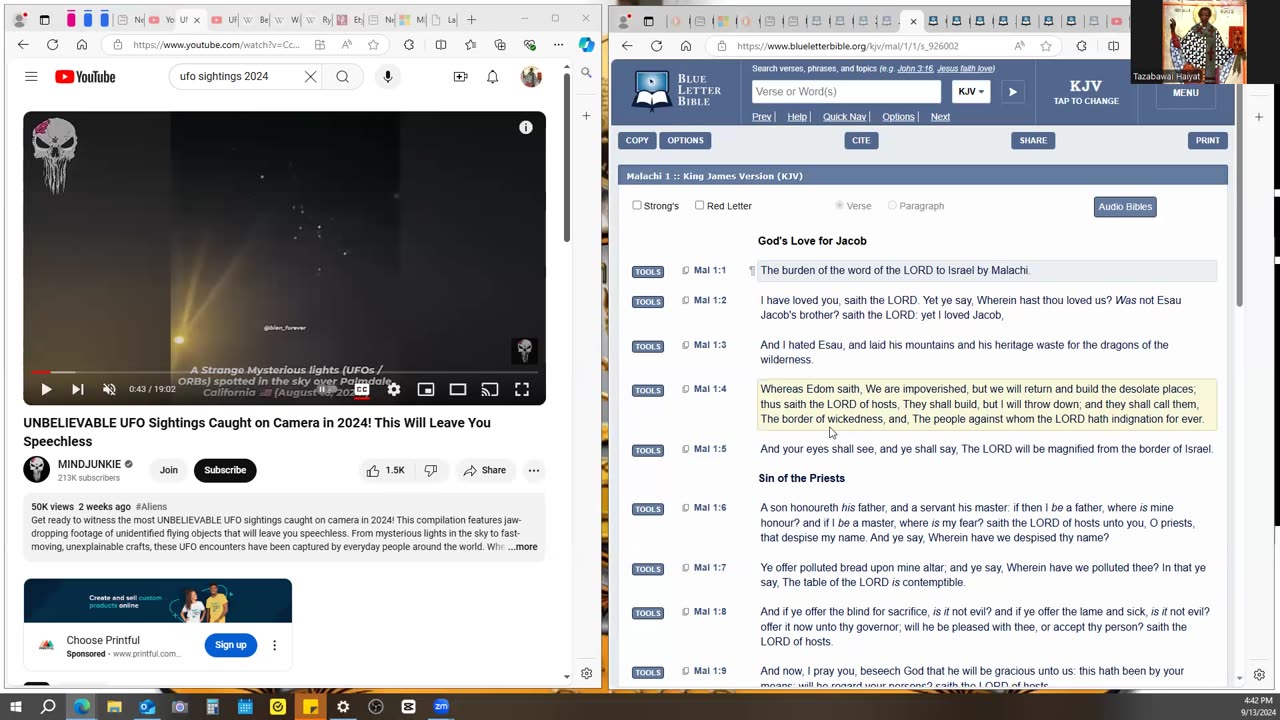Toggle the video autoplay switch

point(328,389)
